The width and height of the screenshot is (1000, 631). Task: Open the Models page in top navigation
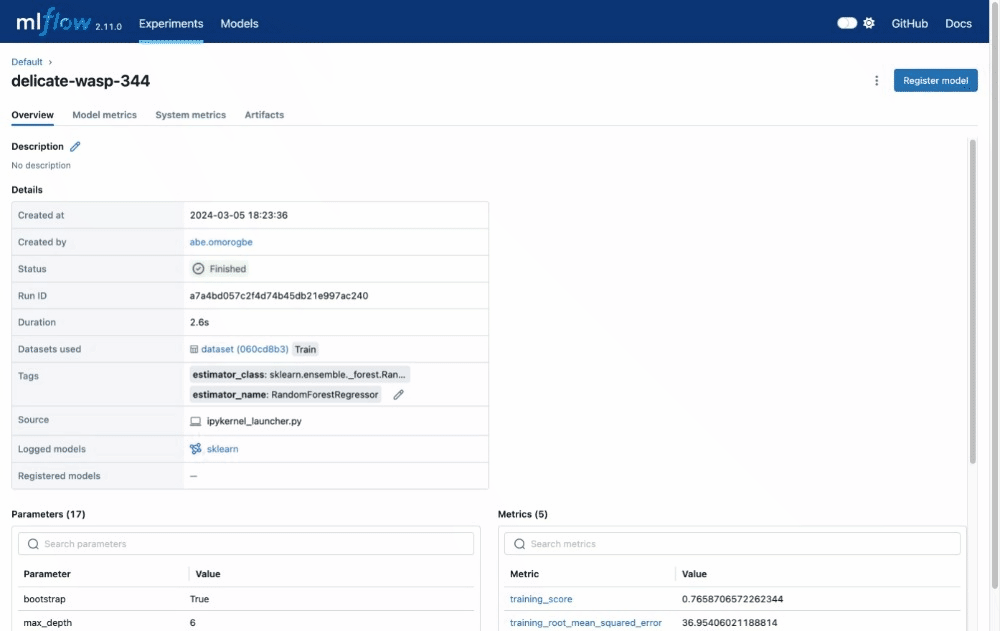click(239, 23)
